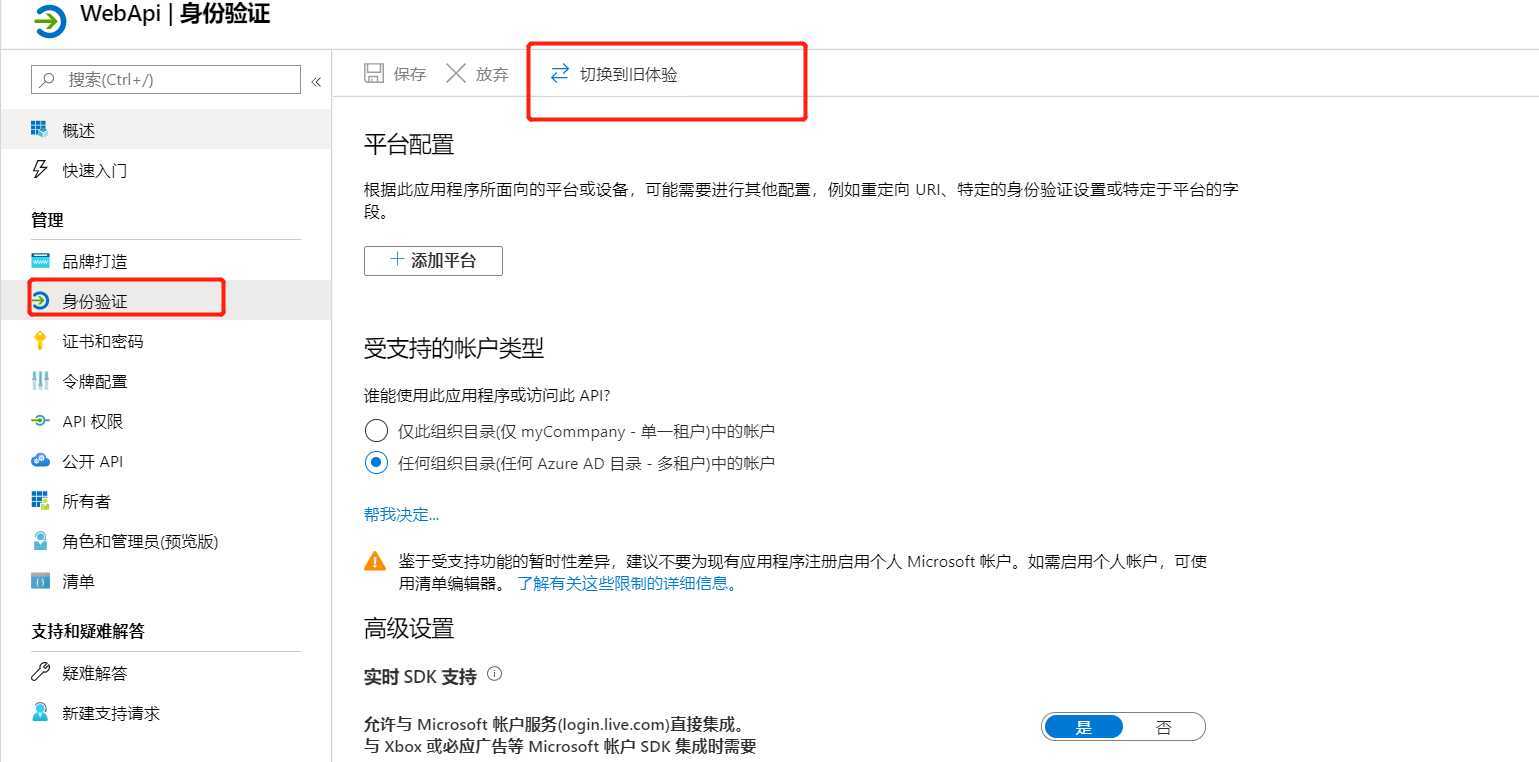Select 任何组织目录 multi-tenant radio option

[376, 463]
